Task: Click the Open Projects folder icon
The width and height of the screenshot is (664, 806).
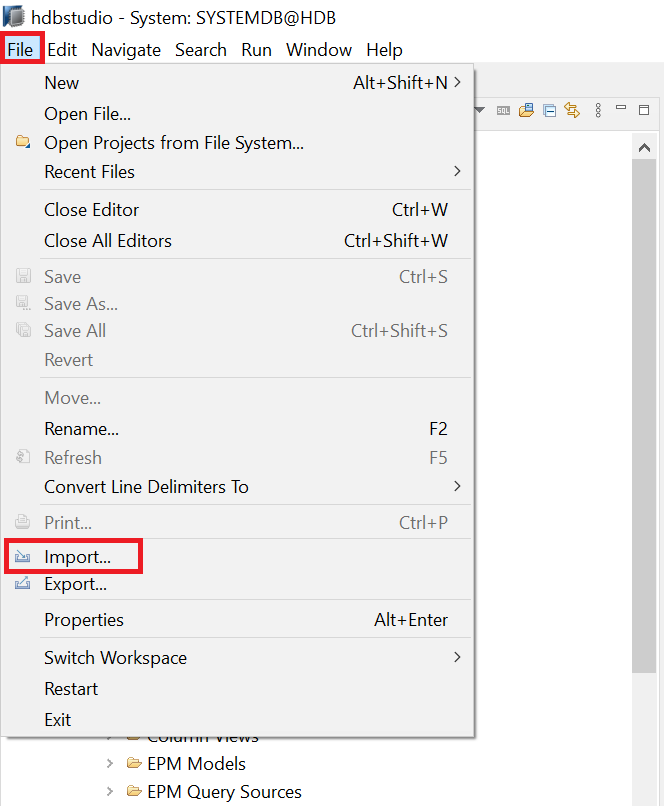Action: click(23, 143)
